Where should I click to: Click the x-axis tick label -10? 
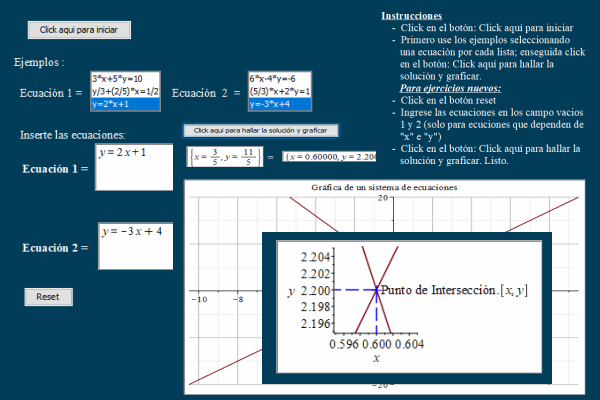200,299
